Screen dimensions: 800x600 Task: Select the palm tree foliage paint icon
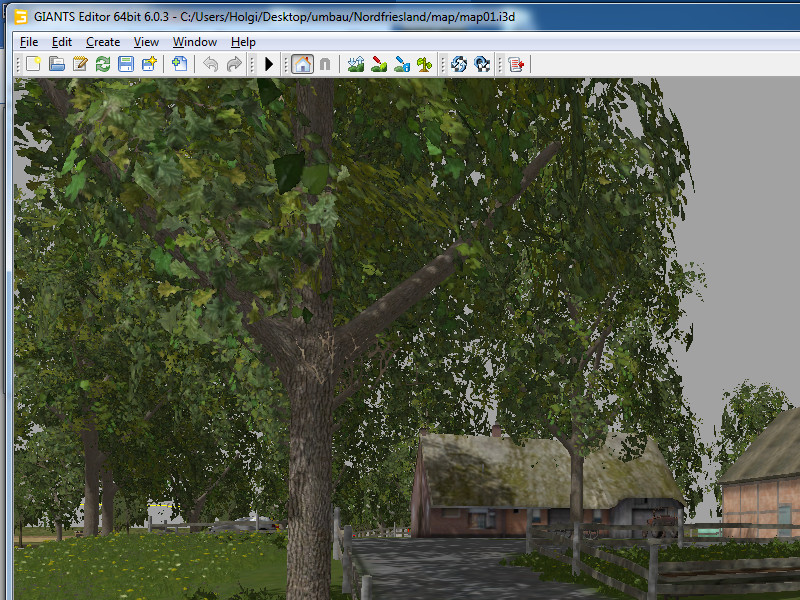pos(425,64)
